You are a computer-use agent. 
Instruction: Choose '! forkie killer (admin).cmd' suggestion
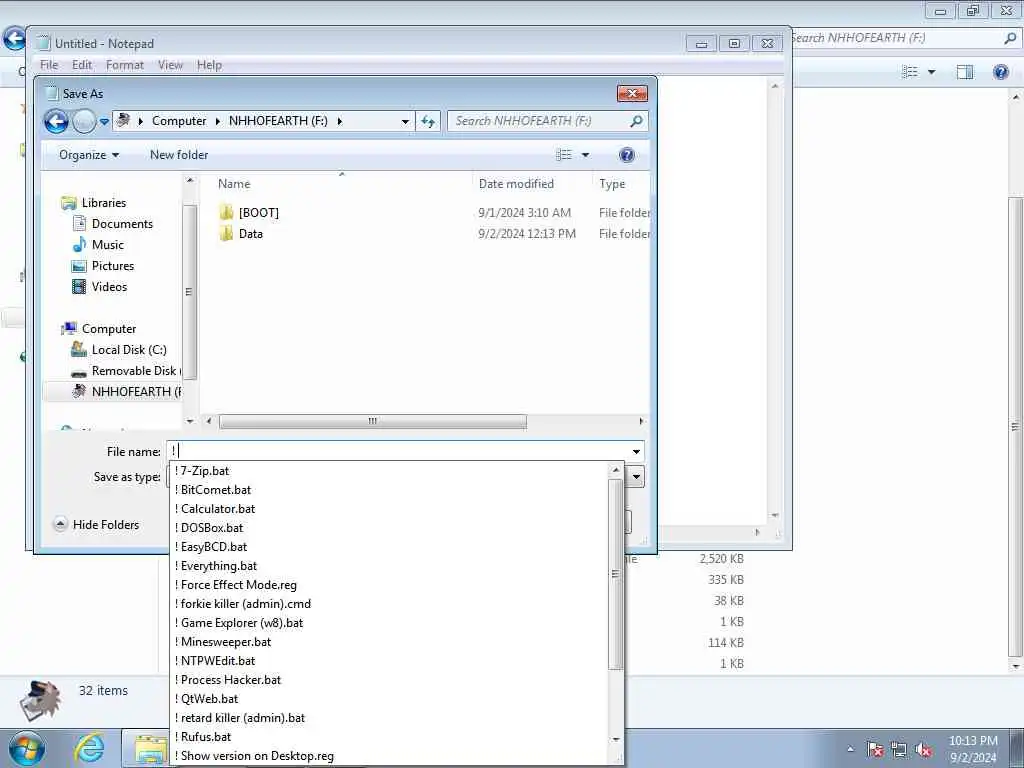(391, 604)
